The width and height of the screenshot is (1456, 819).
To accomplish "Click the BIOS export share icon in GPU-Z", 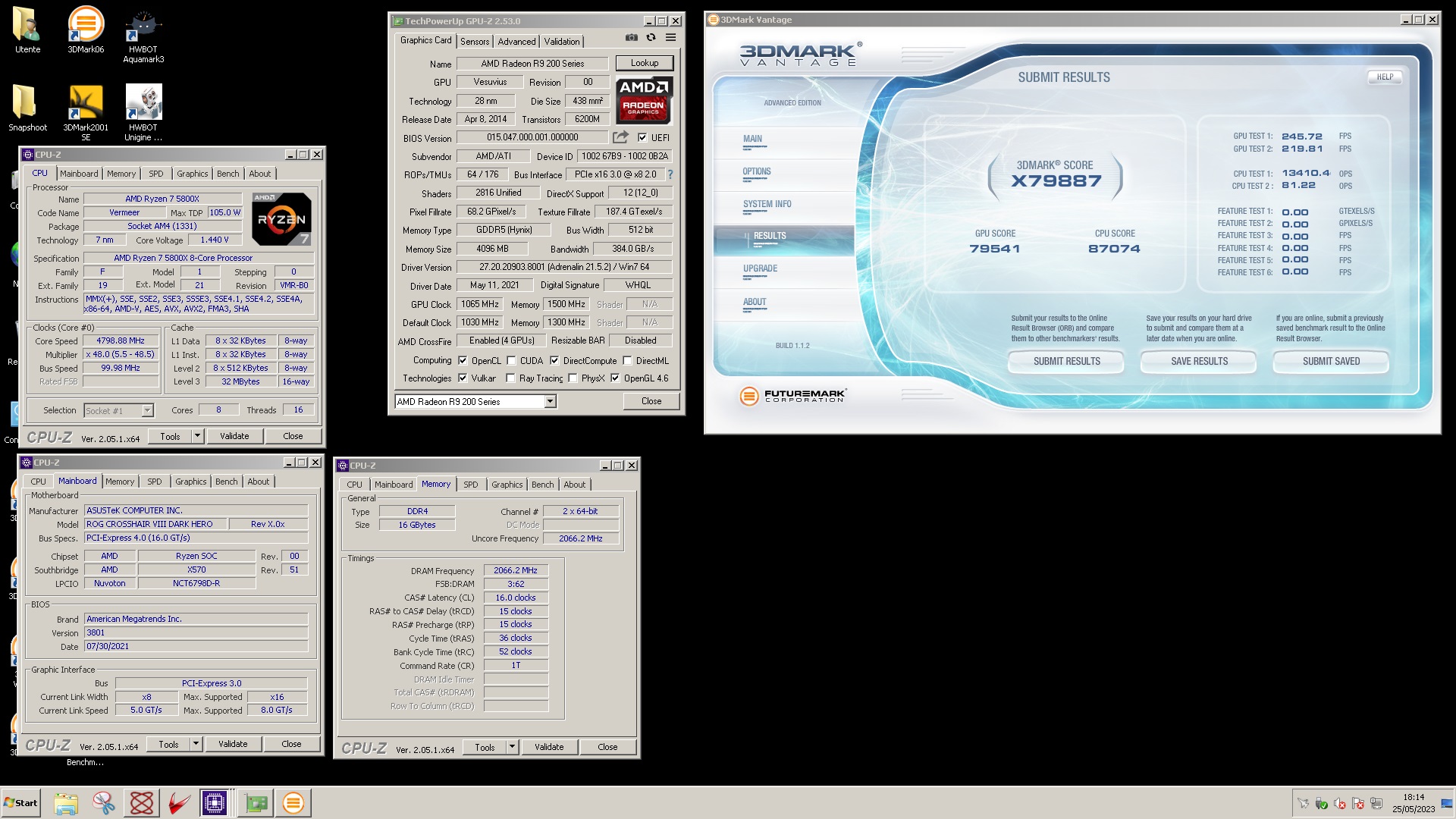I will [x=620, y=137].
